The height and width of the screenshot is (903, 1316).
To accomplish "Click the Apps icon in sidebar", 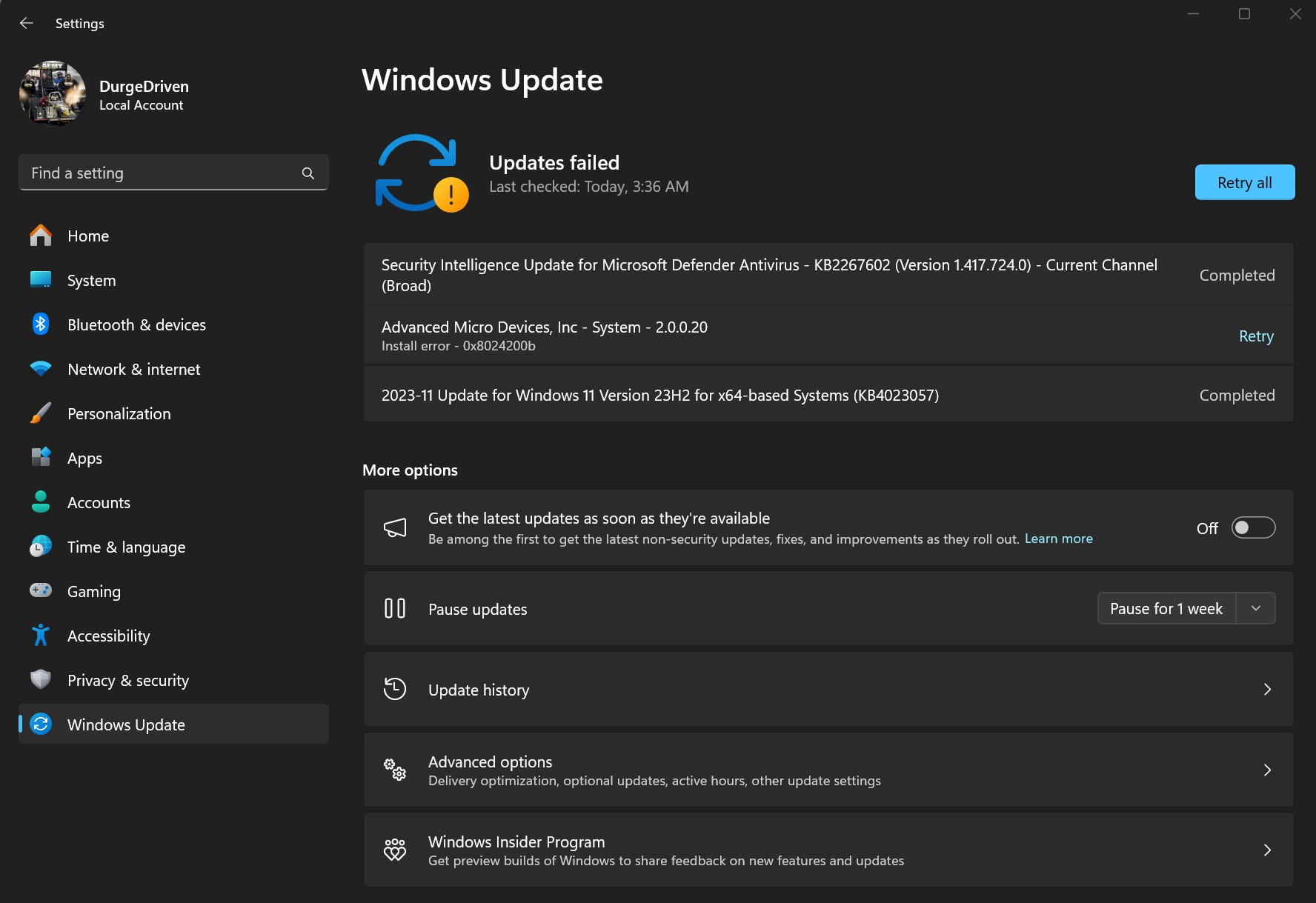I will click(x=41, y=458).
